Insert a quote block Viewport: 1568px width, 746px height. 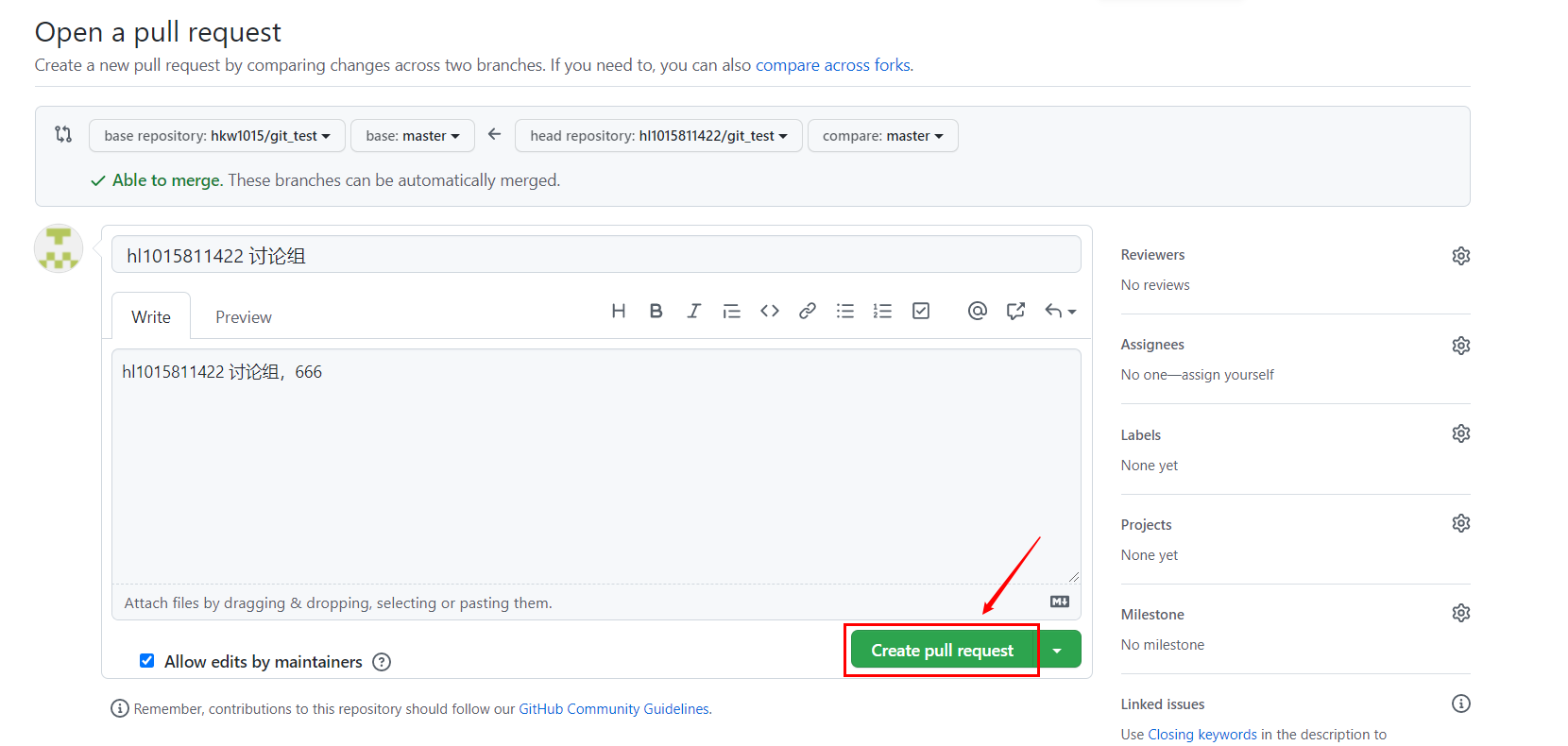tap(731, 311)
